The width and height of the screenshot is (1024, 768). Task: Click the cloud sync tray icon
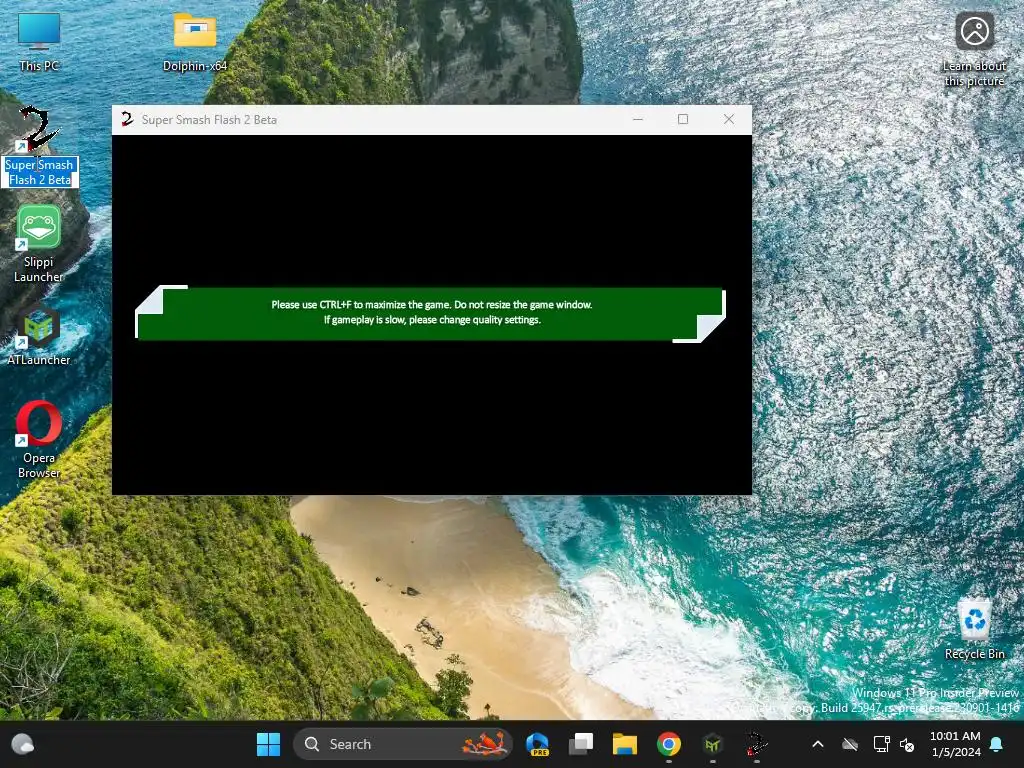tap(850, 744)
